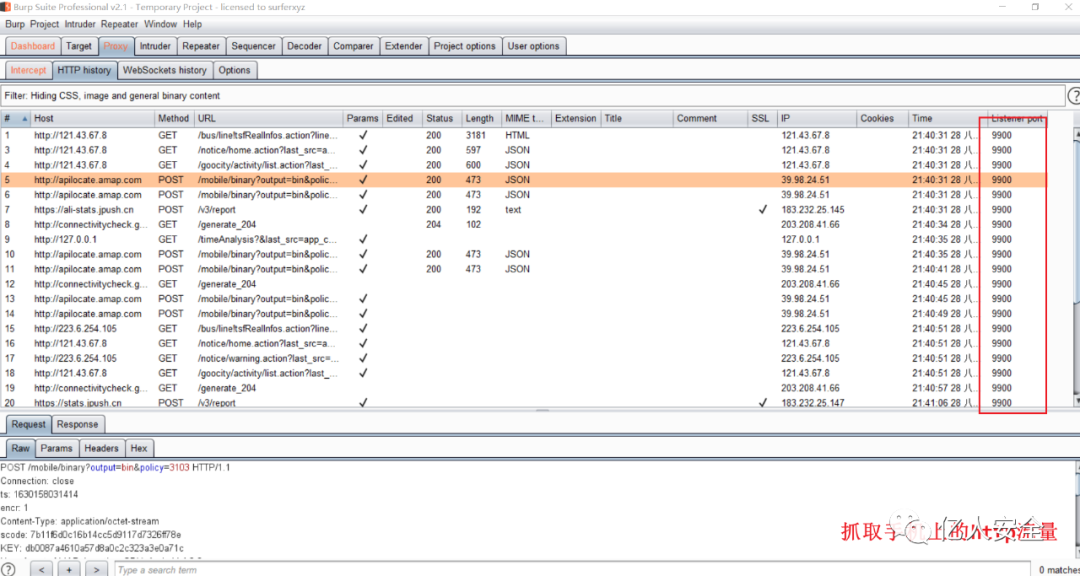This screenshot has height=576, width=1080.
Task: Switch to the Dashboard tab
Action: coord(32,46)
